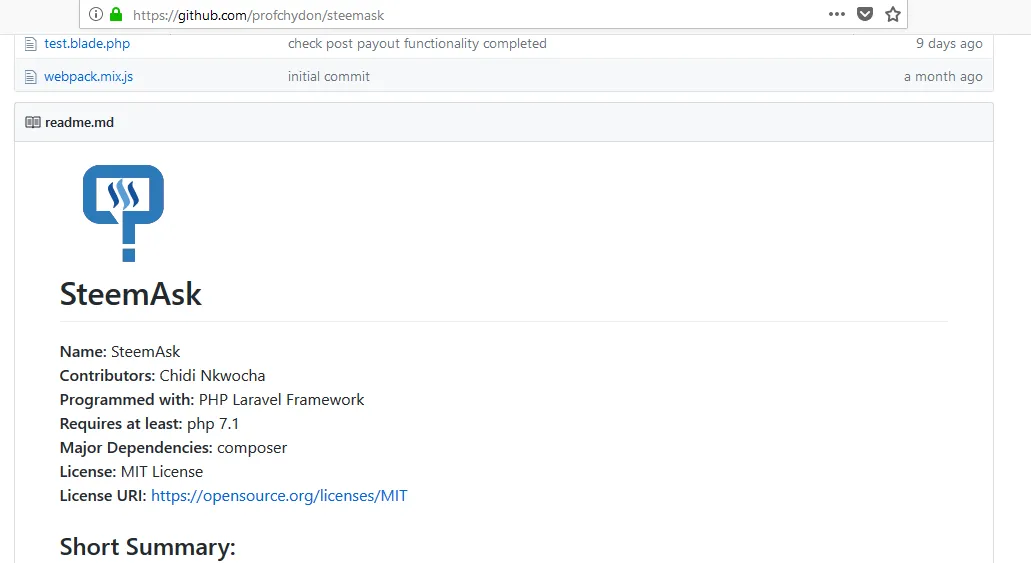
Task: Click the 'Short Summary:' heading
Action: click(x=147, y=547)
